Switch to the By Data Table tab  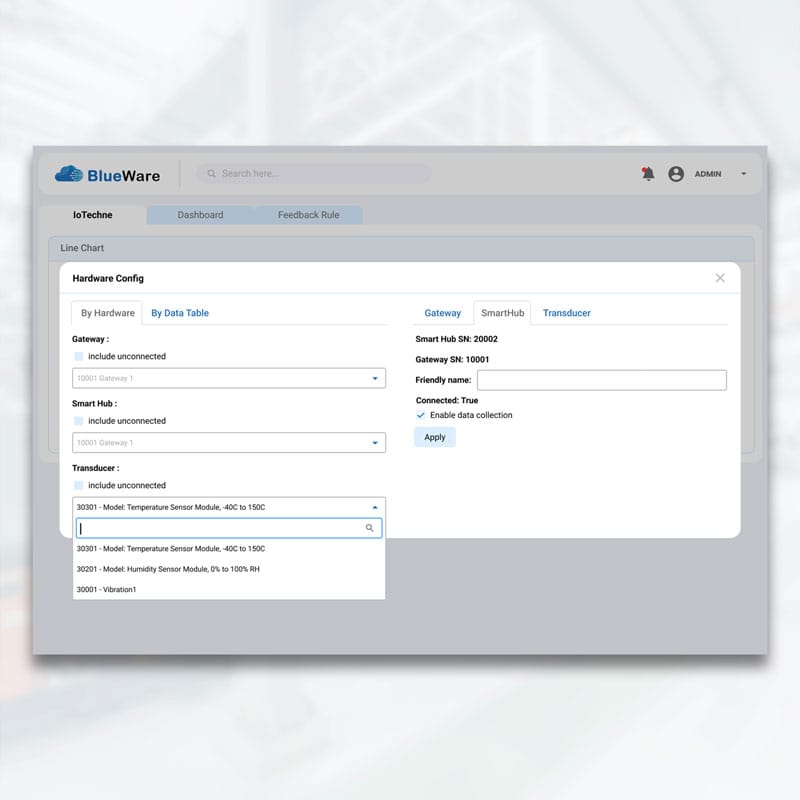[x=180, y=313]
